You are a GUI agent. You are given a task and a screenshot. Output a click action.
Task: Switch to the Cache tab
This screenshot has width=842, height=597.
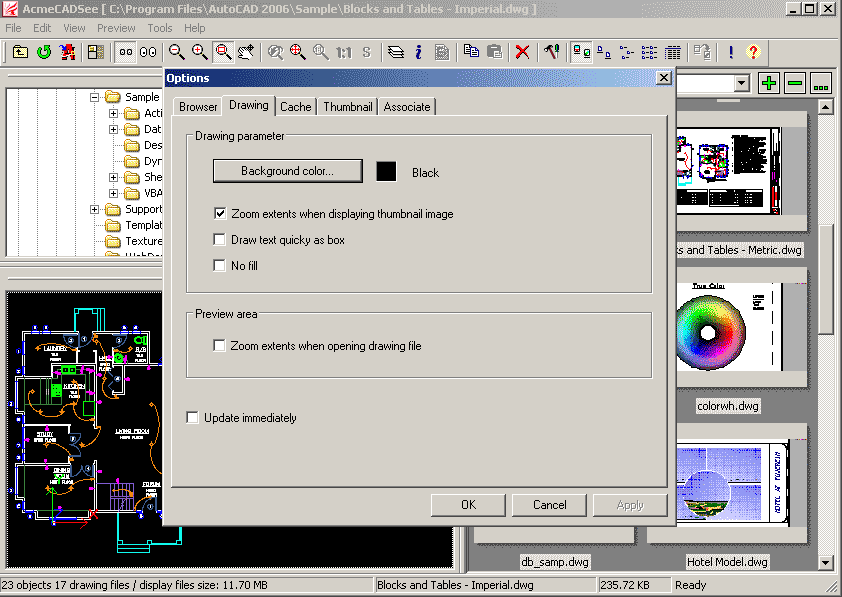click(296, 107)
